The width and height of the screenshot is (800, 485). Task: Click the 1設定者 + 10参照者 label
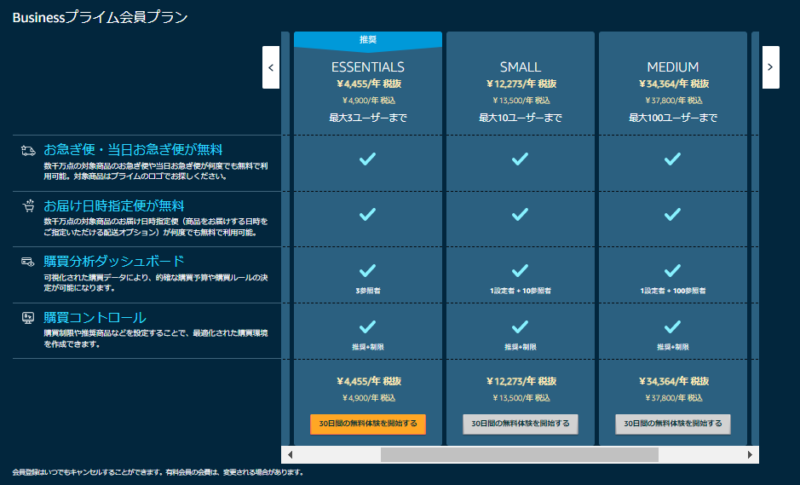point(520,291)
